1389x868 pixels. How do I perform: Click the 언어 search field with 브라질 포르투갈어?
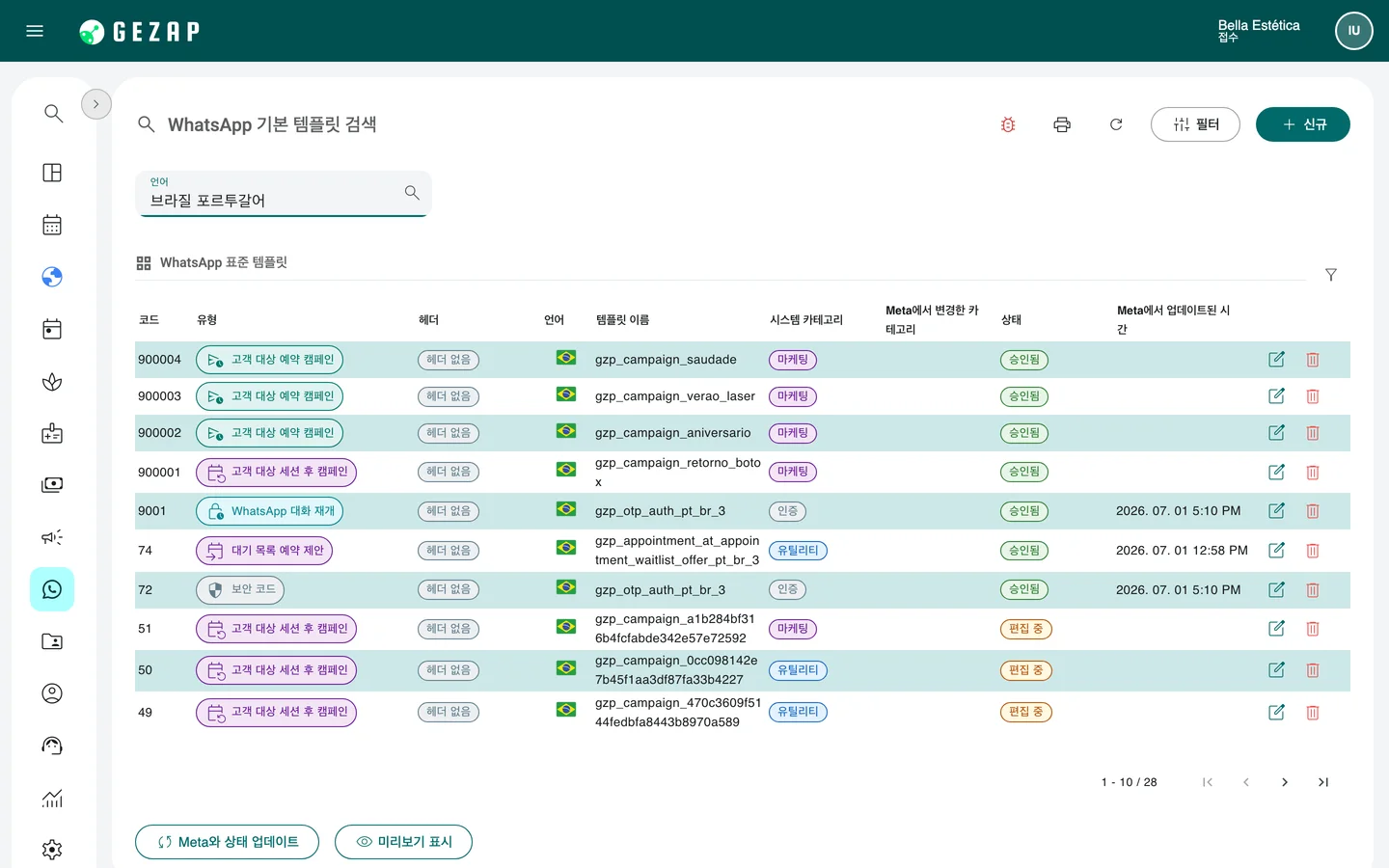tap(283, 194)
